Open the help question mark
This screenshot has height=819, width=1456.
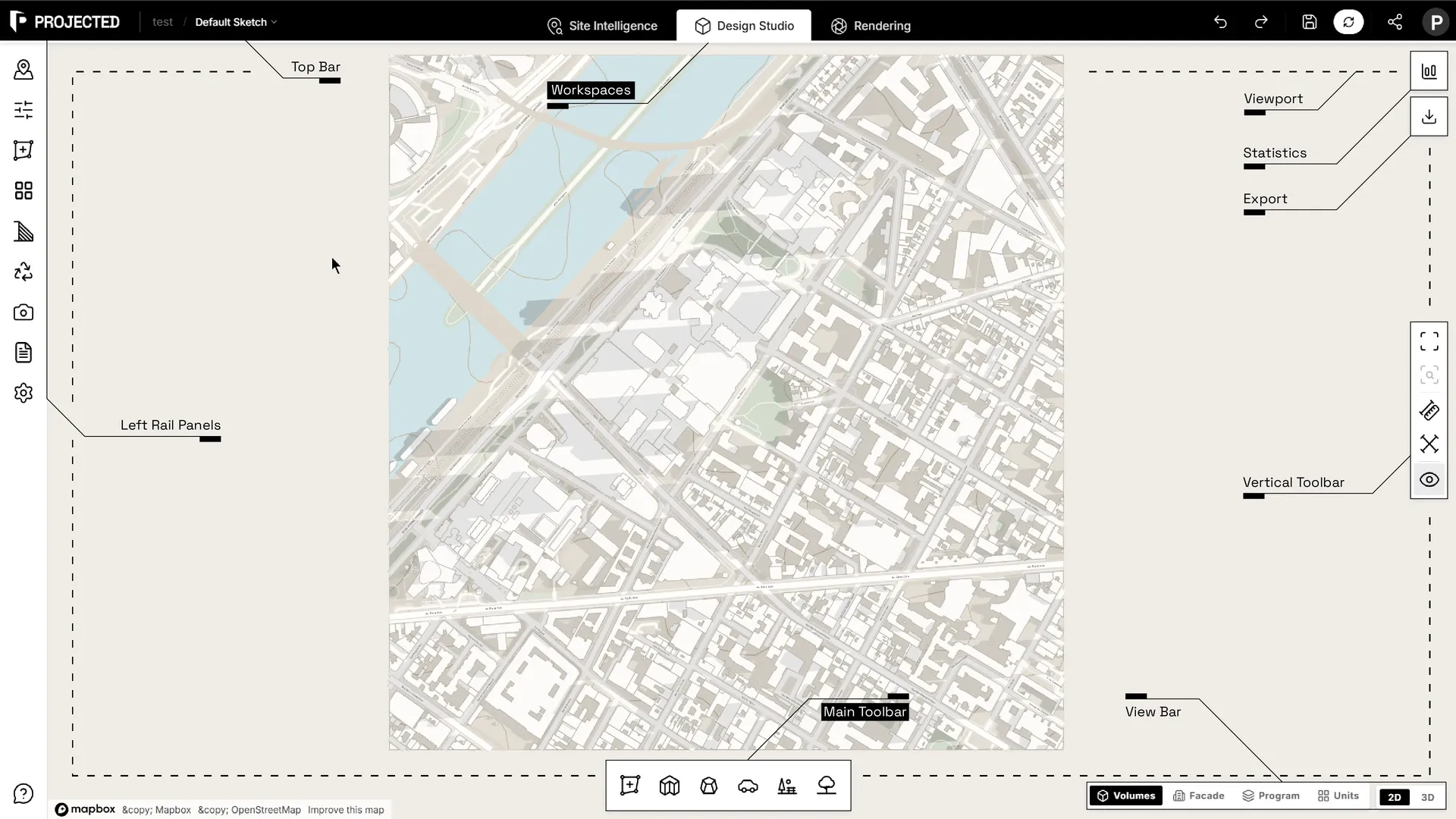[x=24, y=794]
